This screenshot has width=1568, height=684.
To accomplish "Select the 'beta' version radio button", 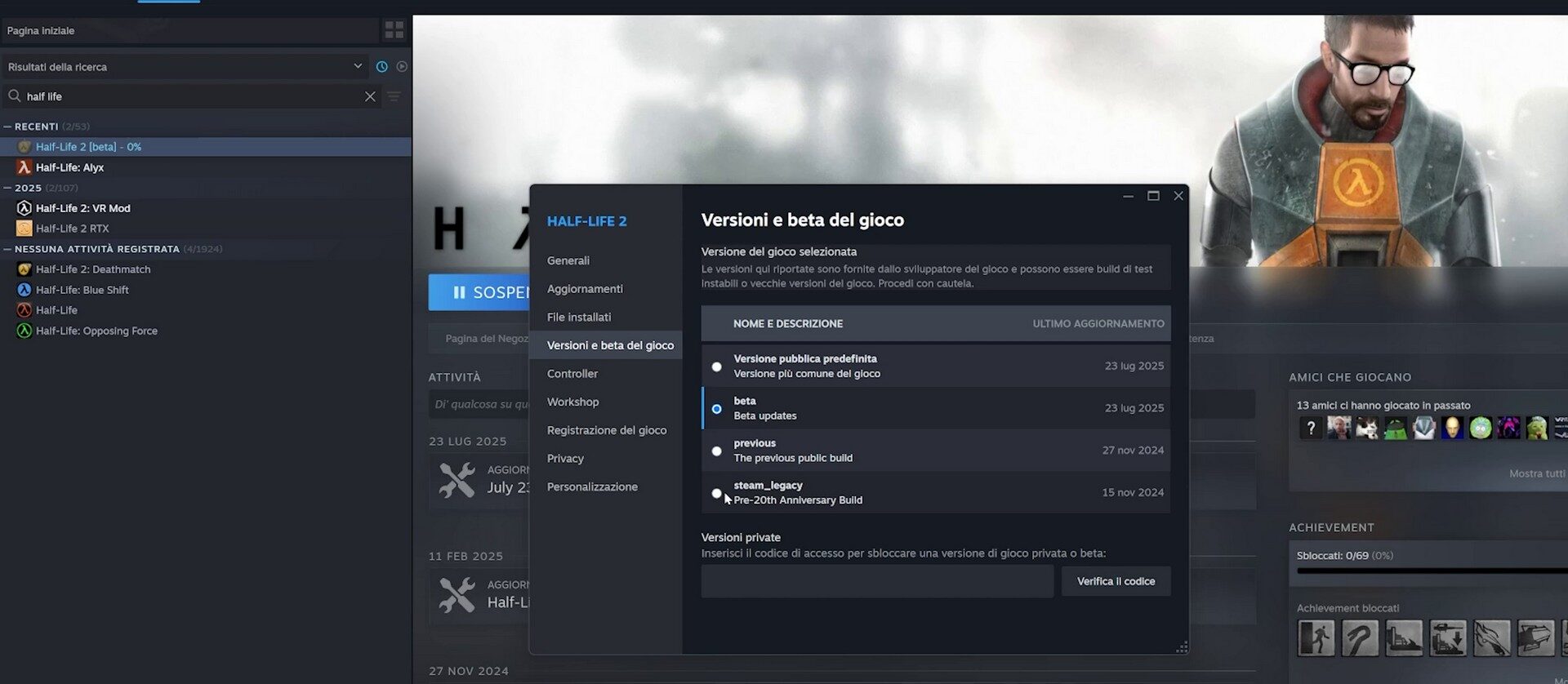I will [716, 409].
